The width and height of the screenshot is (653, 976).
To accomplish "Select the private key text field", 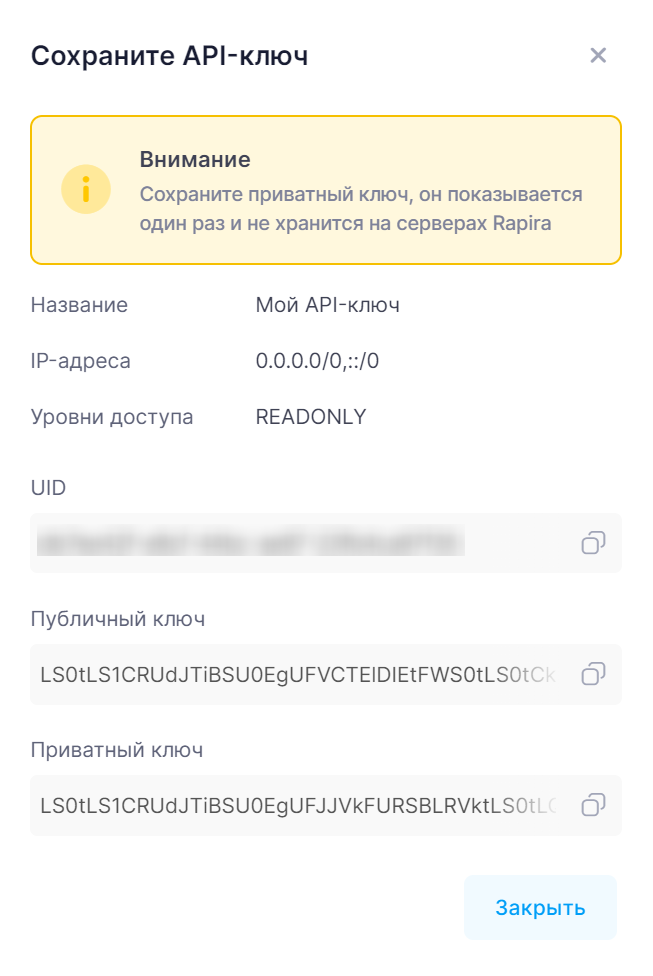I will (298, 804).
